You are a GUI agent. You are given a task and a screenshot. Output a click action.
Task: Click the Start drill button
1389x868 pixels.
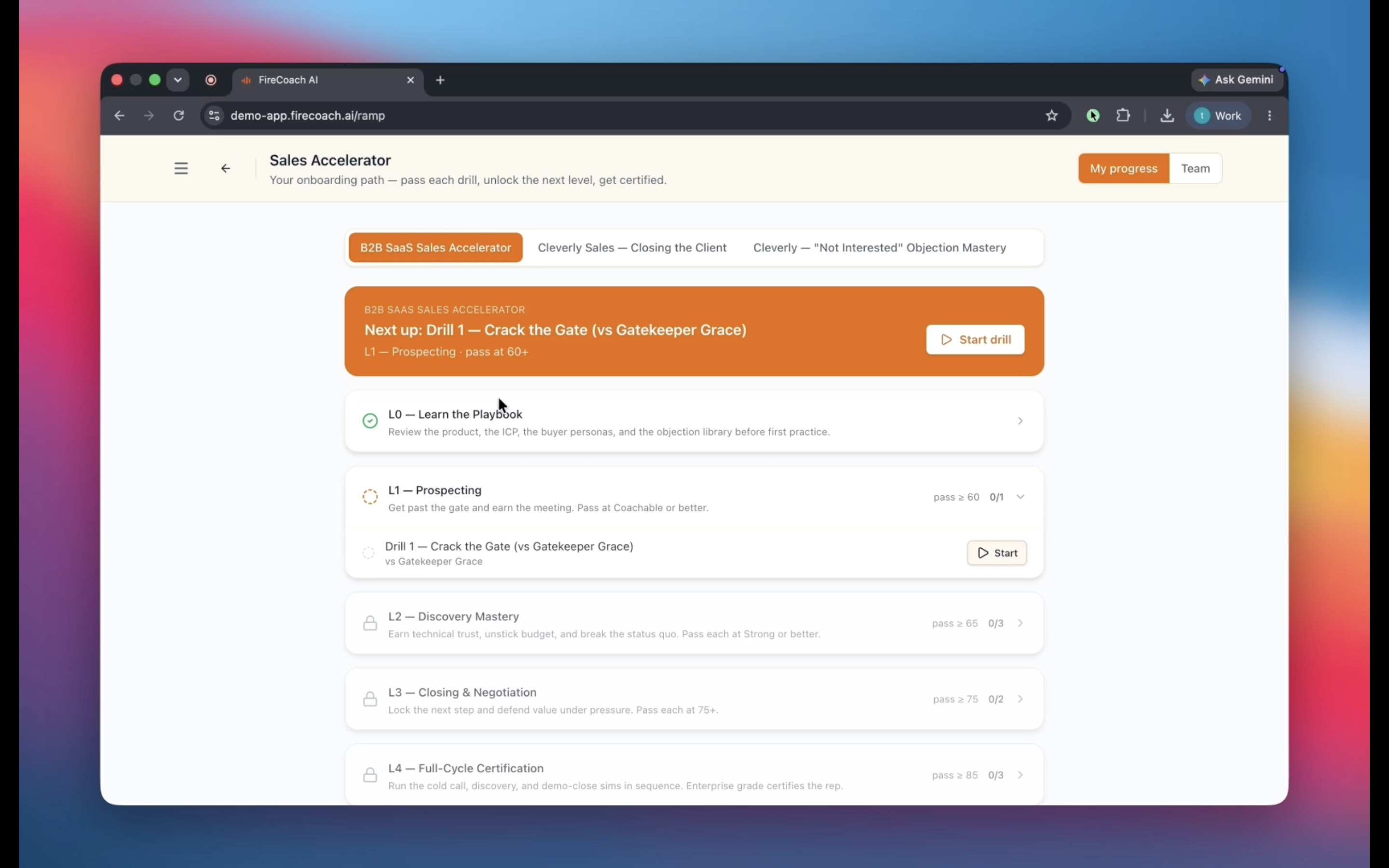click(x=975, y=340)
